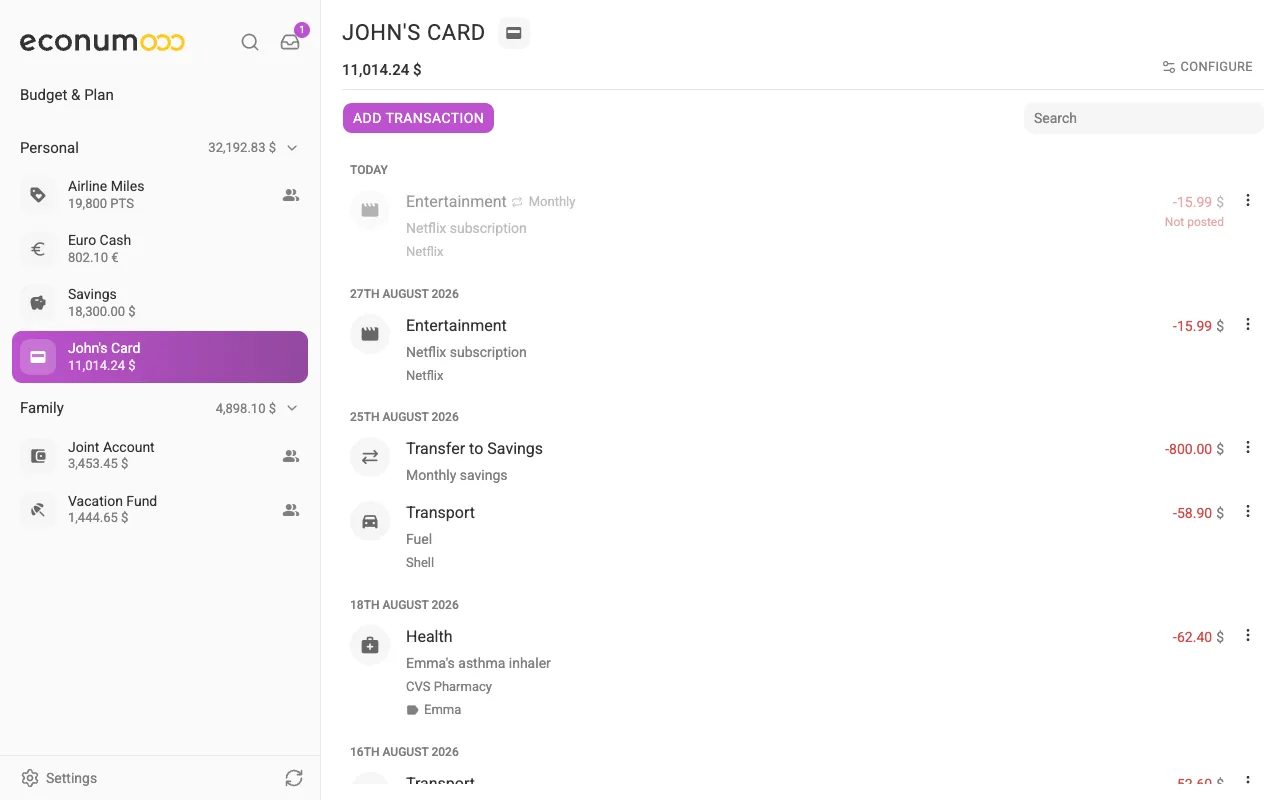Open menu for unposted Netflix transaction
Screen dimensions: 1280x800
(1248, 200)
